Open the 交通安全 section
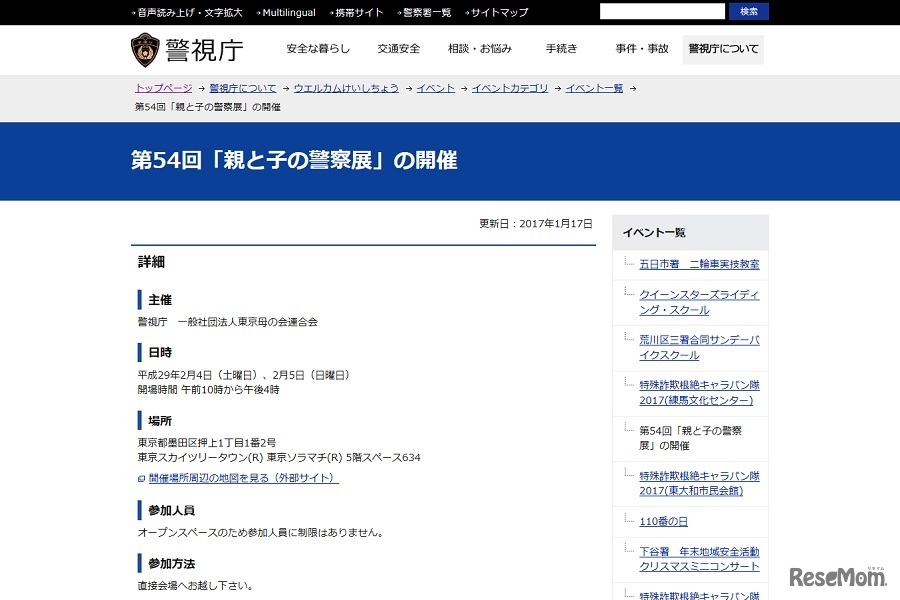Image resolution: width=900 pixels, height=600 pixels. click(399, 47)
